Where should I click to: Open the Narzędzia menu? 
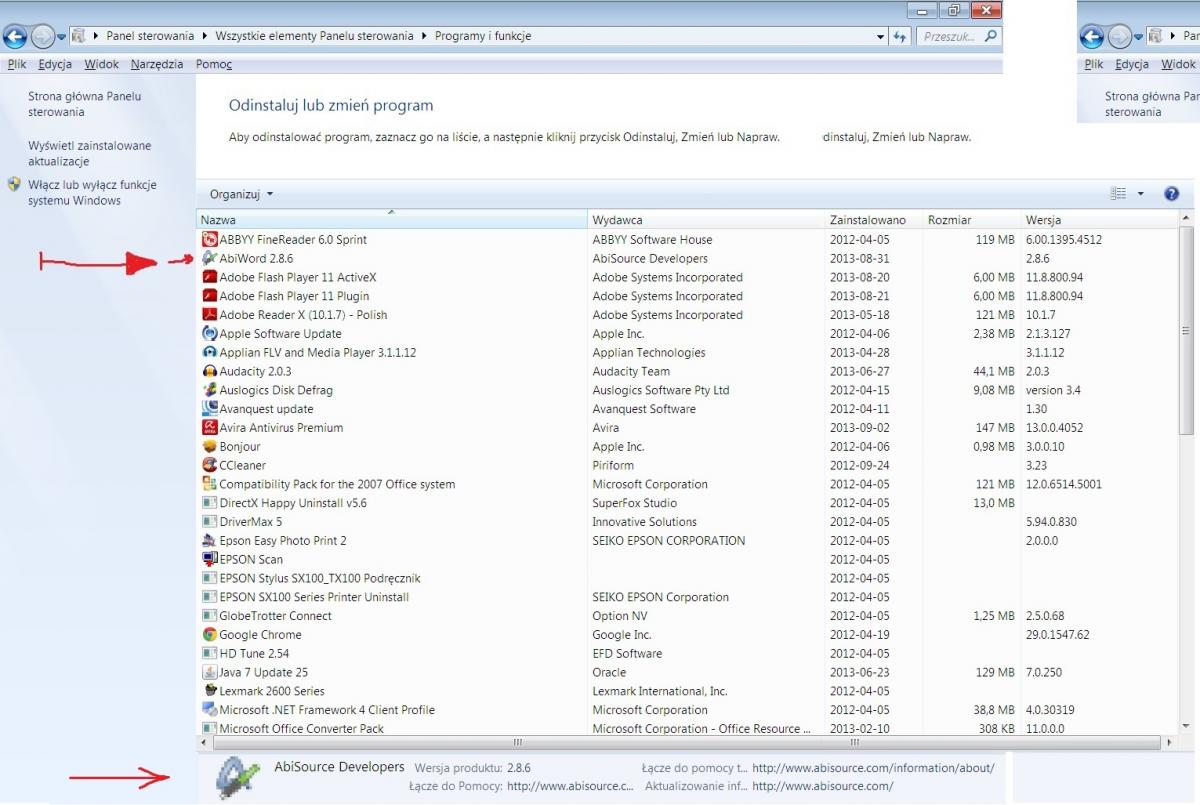coord(157,64)
